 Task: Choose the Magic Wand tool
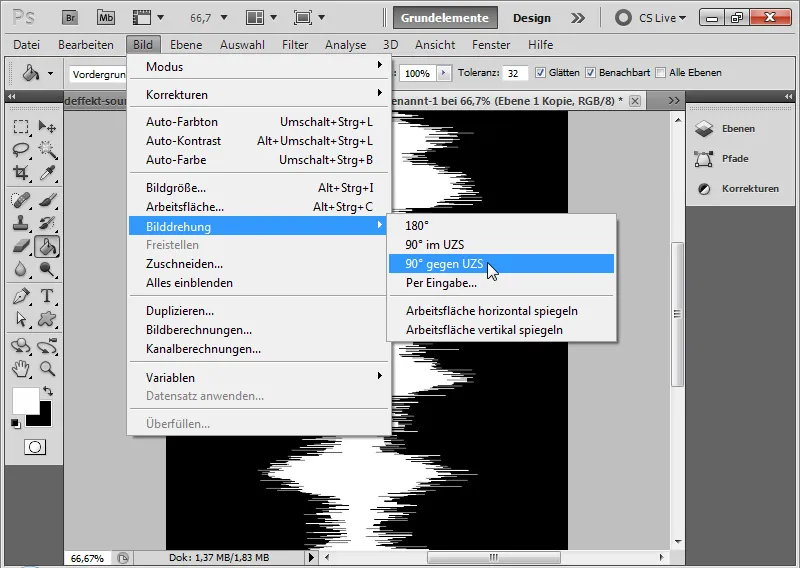click(47, 150)
